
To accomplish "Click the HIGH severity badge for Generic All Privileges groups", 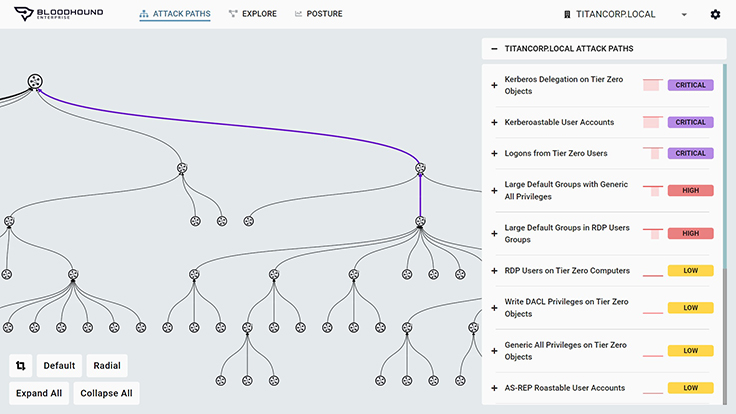I will [x=690, y=191].
